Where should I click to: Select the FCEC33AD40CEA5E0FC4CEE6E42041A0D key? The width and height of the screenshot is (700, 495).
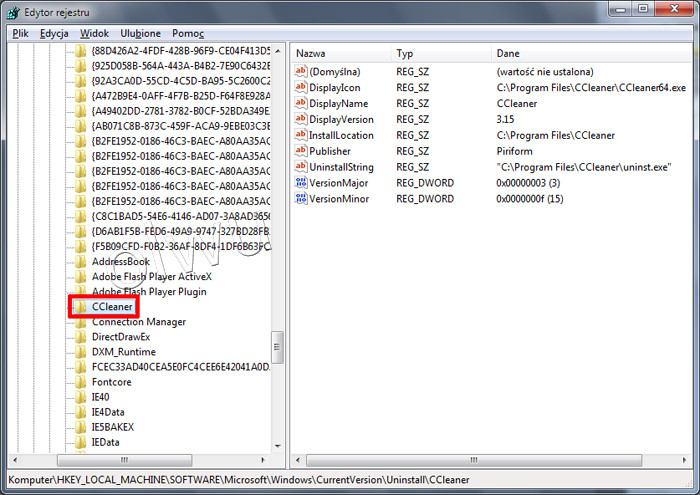click(180, 367)
